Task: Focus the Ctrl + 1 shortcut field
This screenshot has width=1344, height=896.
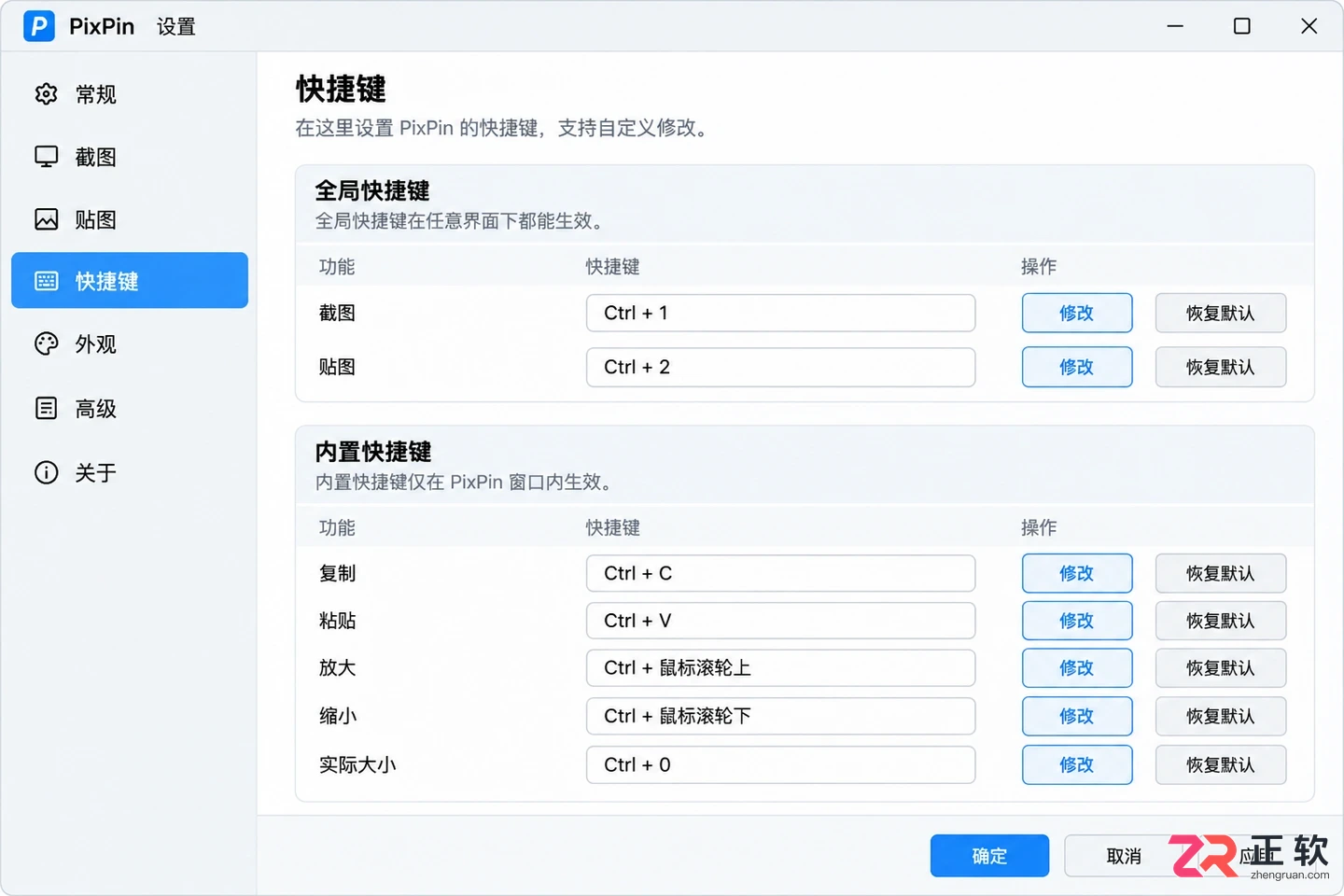Action: pos(781,313)
